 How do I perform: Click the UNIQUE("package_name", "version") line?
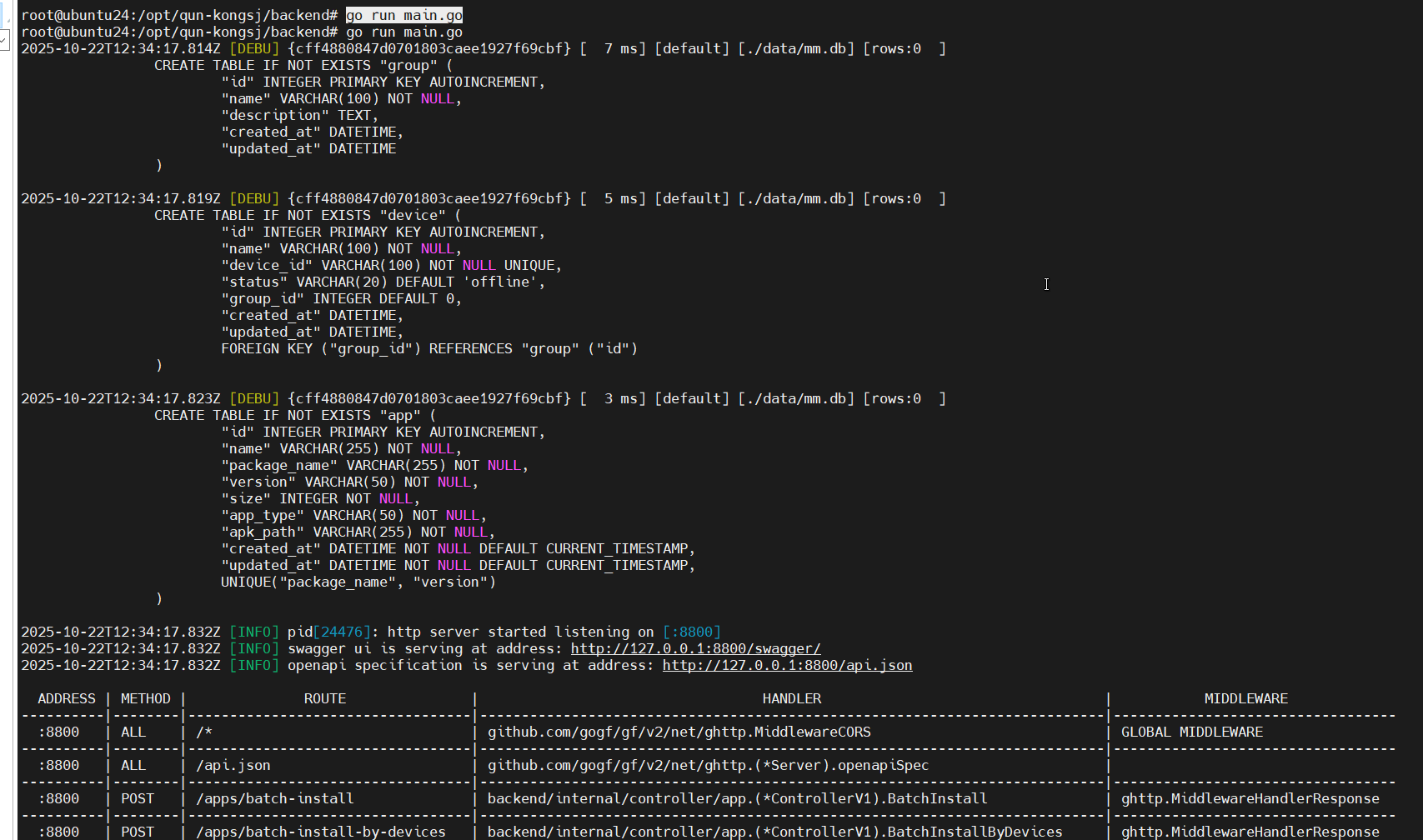(358, 582)
